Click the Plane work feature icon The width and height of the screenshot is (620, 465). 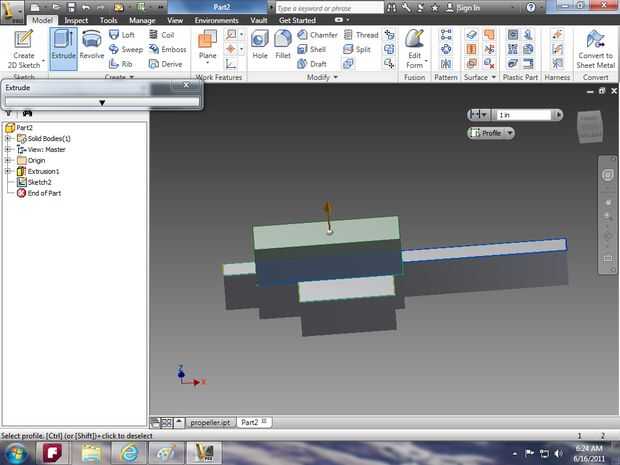[x=207, y=46]
